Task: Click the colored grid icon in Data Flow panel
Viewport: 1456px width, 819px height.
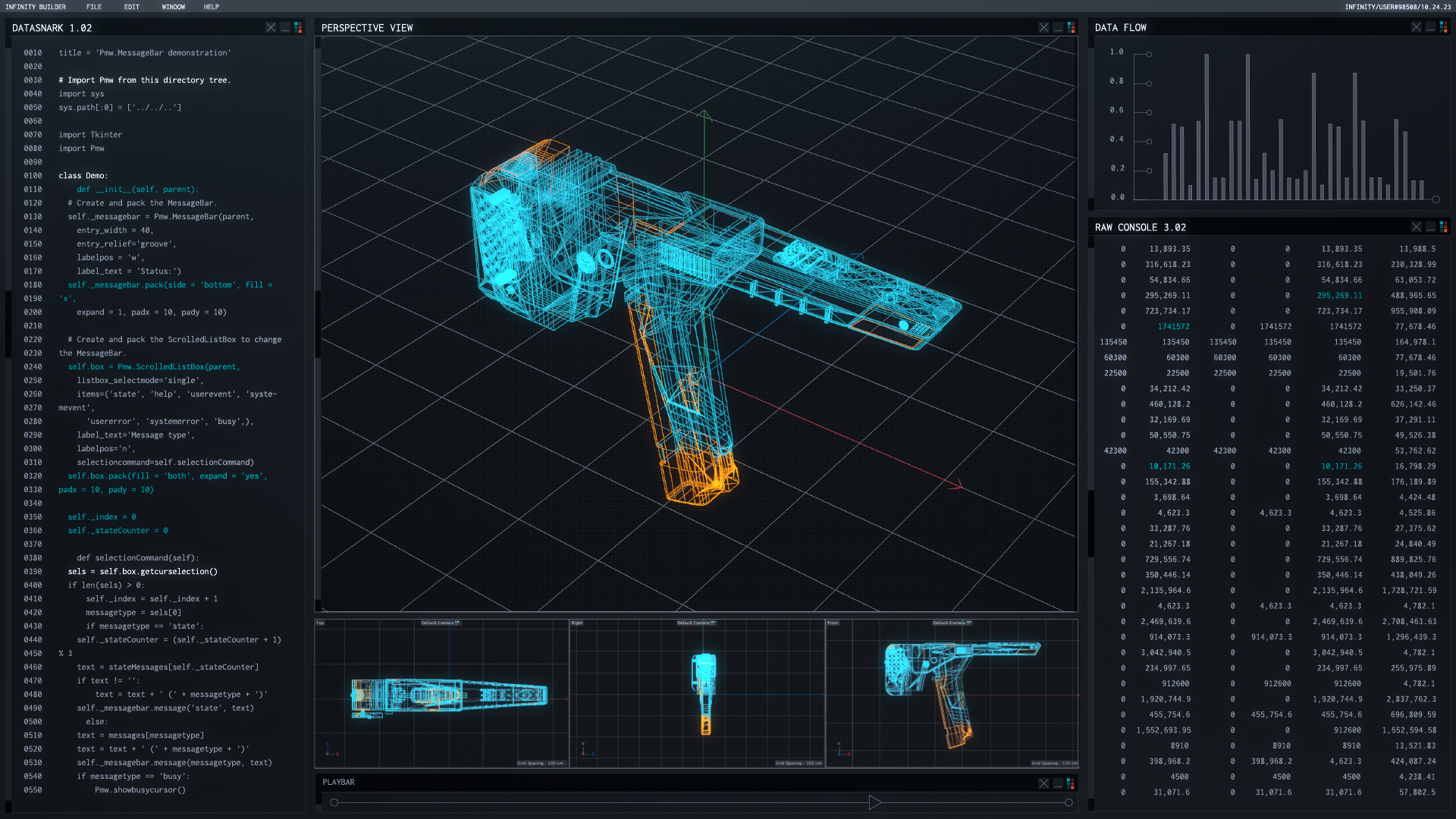Action: 1443,27
